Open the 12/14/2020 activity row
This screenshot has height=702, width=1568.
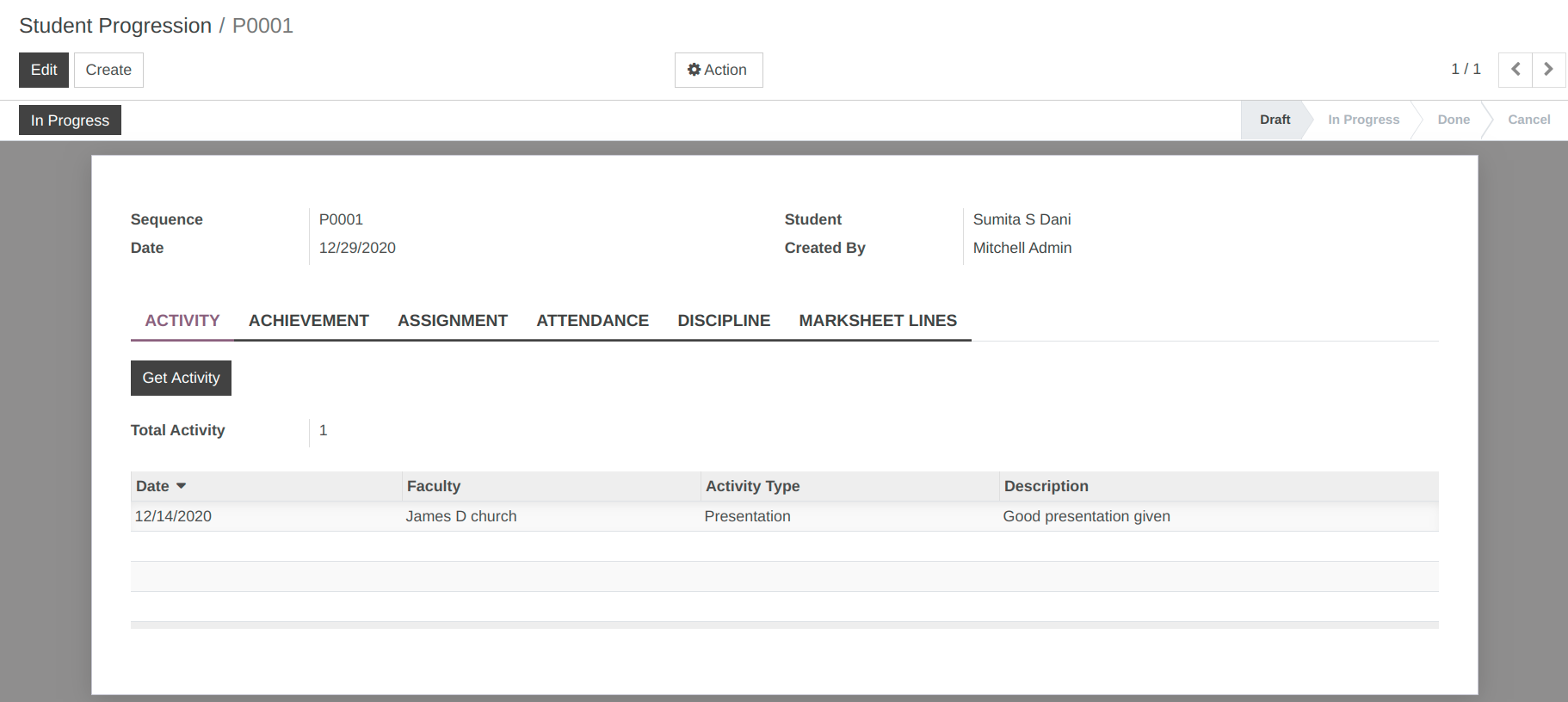784,516
